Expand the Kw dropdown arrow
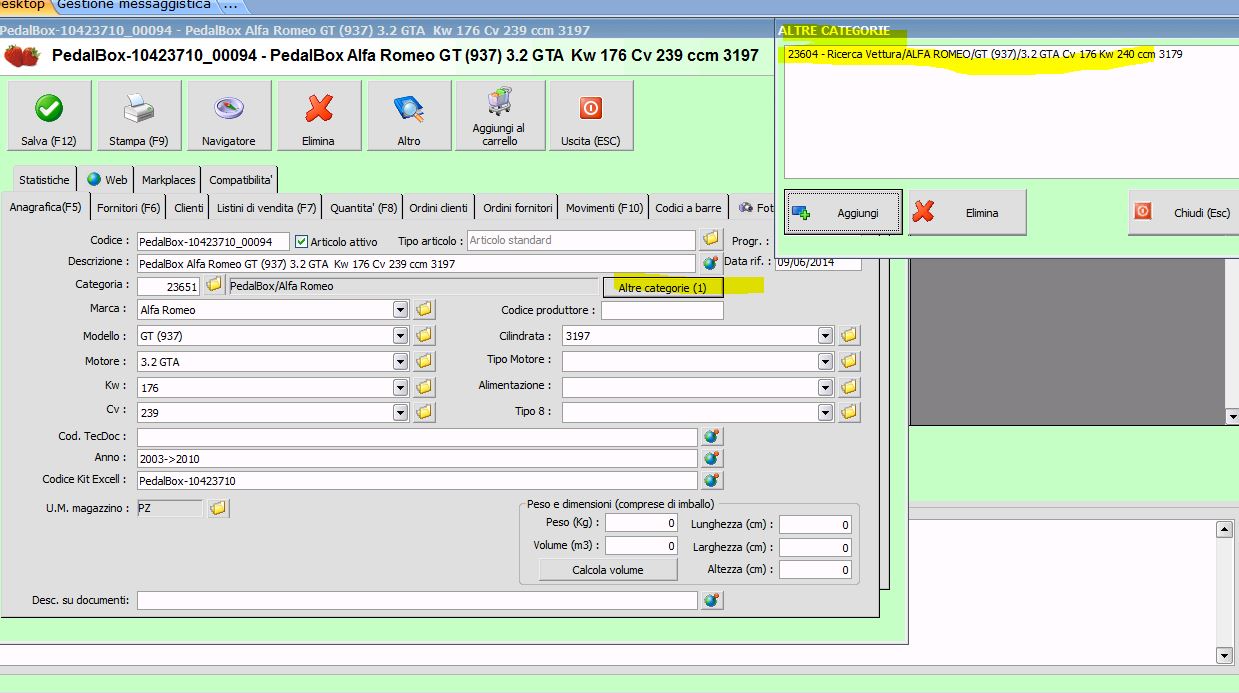 click(400, 387)
